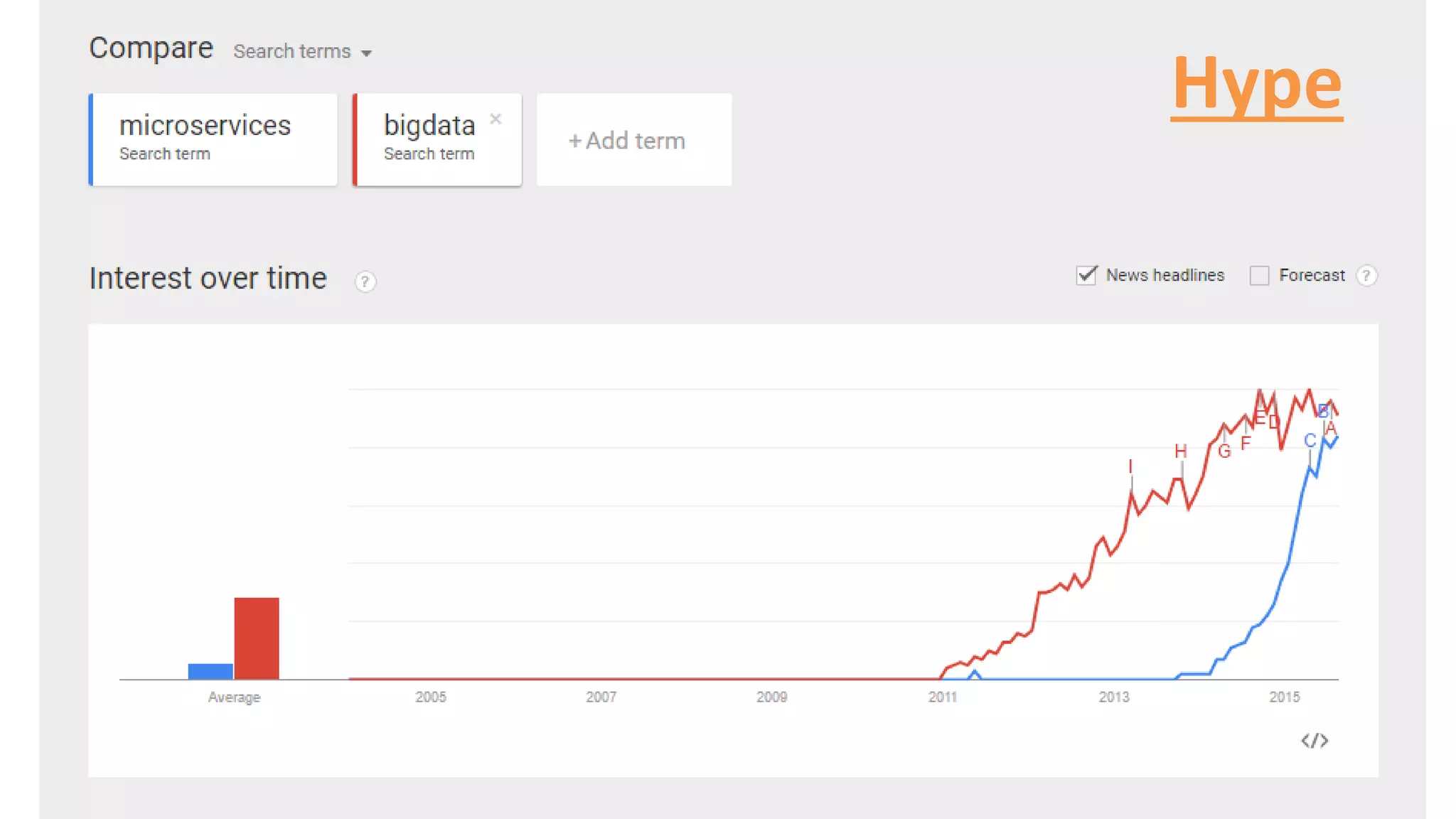Screen dimensions: 1456x819
Task: Select news headline marker F
Action: (1246, 444)
